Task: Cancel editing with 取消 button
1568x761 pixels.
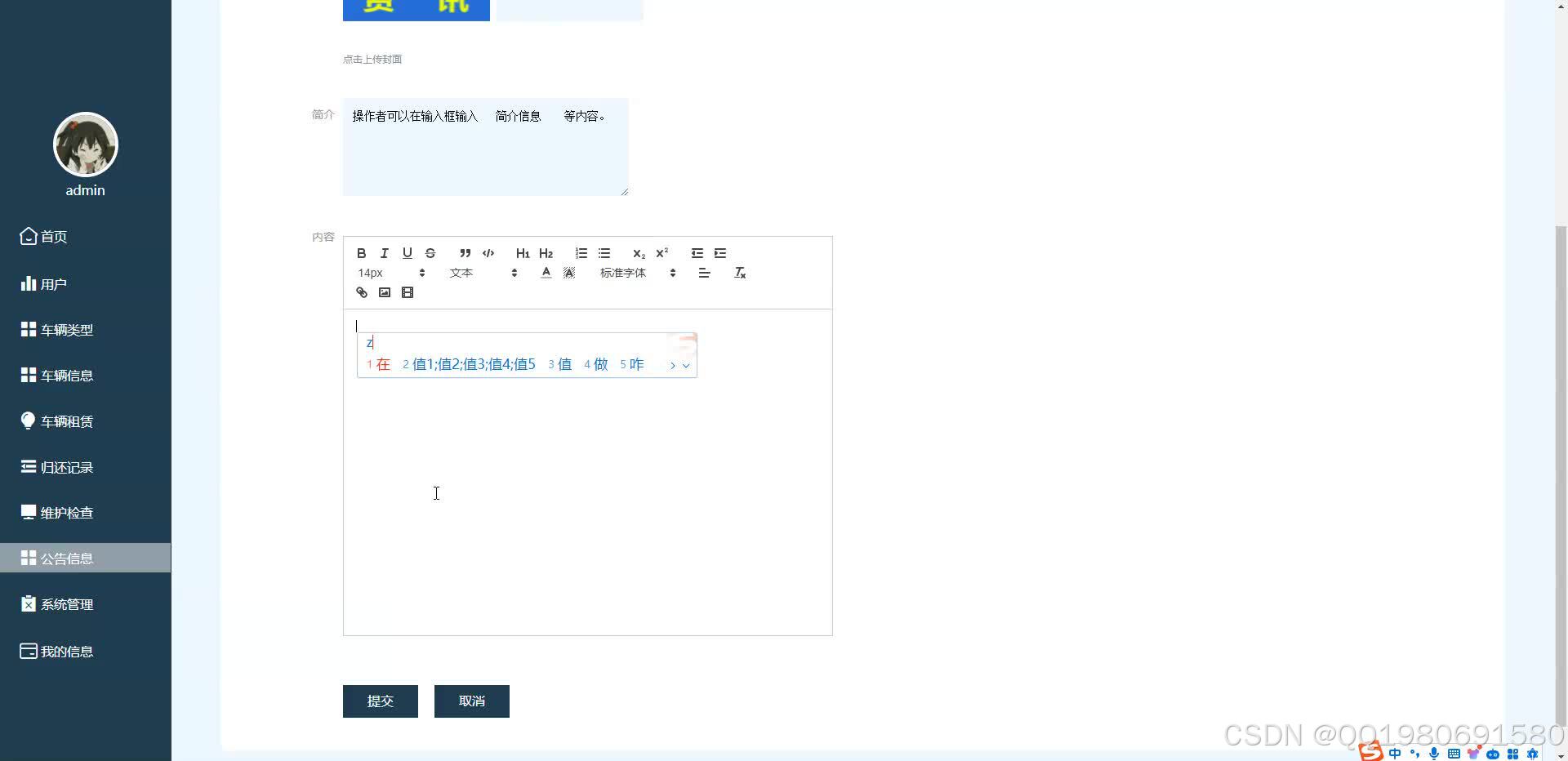Action: coord(471,701)
